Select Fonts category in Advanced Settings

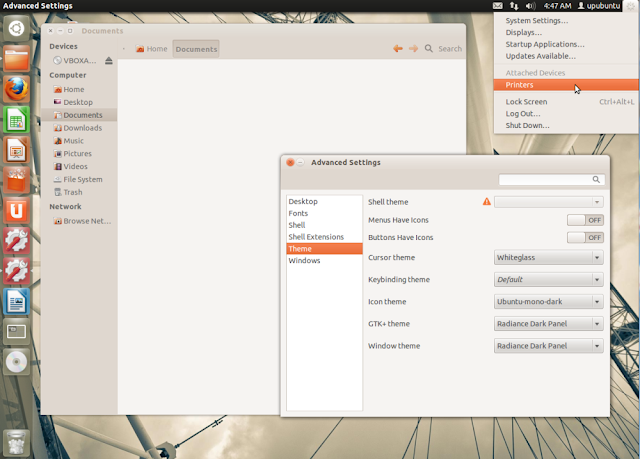pyautogui.click(x=324, y=213)
